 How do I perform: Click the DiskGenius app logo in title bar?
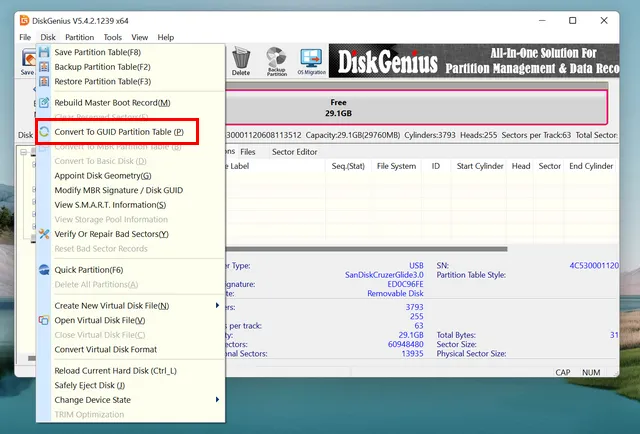[24, 20]
